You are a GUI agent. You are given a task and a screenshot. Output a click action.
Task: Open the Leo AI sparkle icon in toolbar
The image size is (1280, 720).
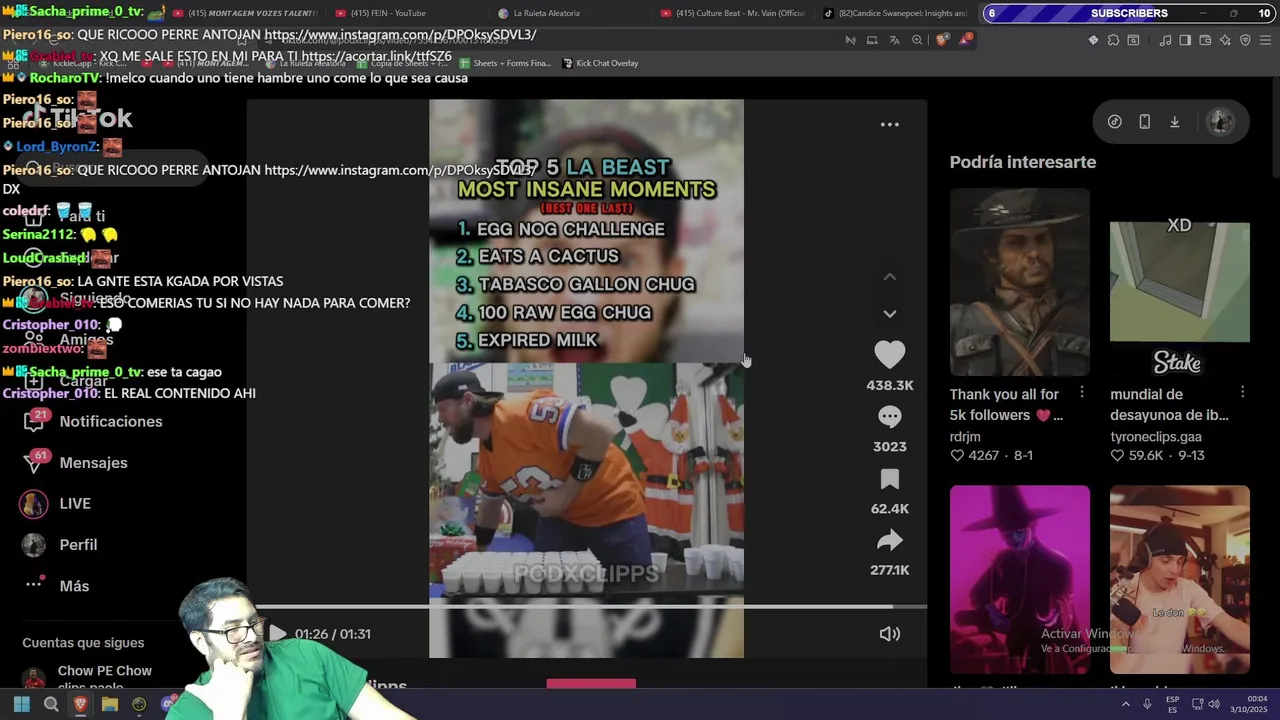1225,40
